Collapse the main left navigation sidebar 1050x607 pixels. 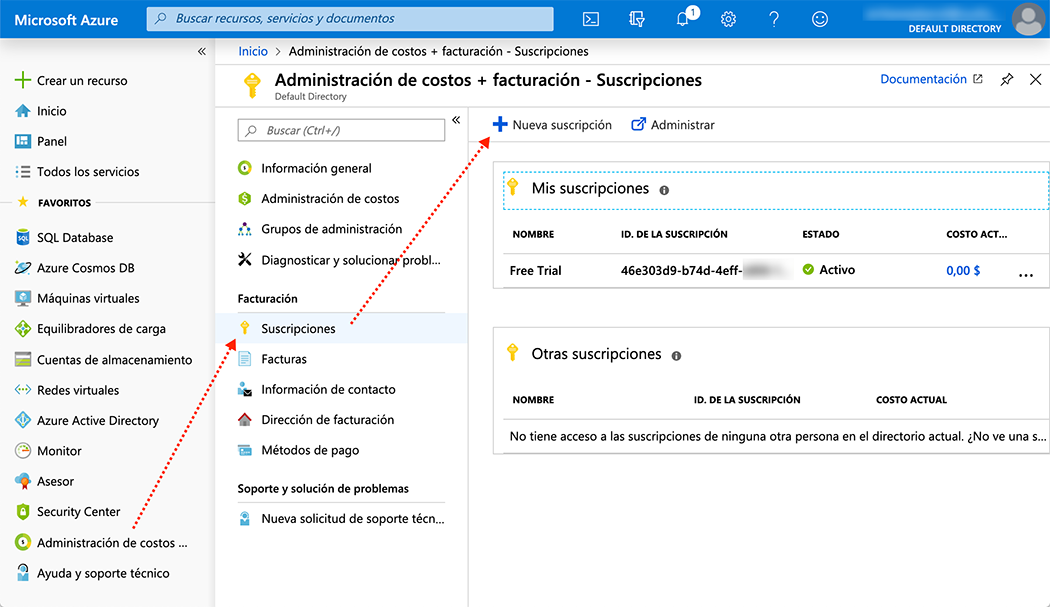click(202, 52)
